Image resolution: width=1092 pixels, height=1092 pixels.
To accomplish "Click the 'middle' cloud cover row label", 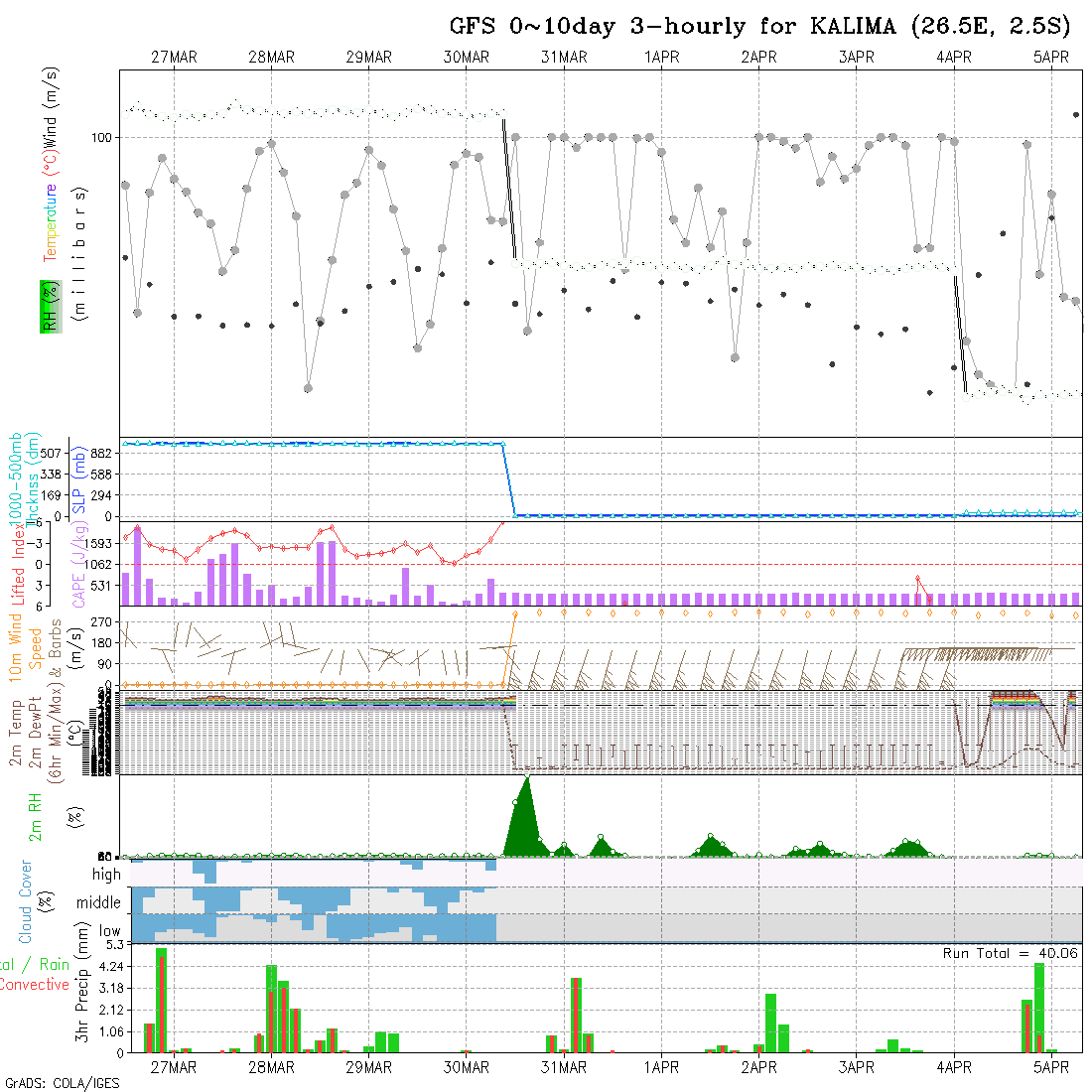I will point(99,902).
